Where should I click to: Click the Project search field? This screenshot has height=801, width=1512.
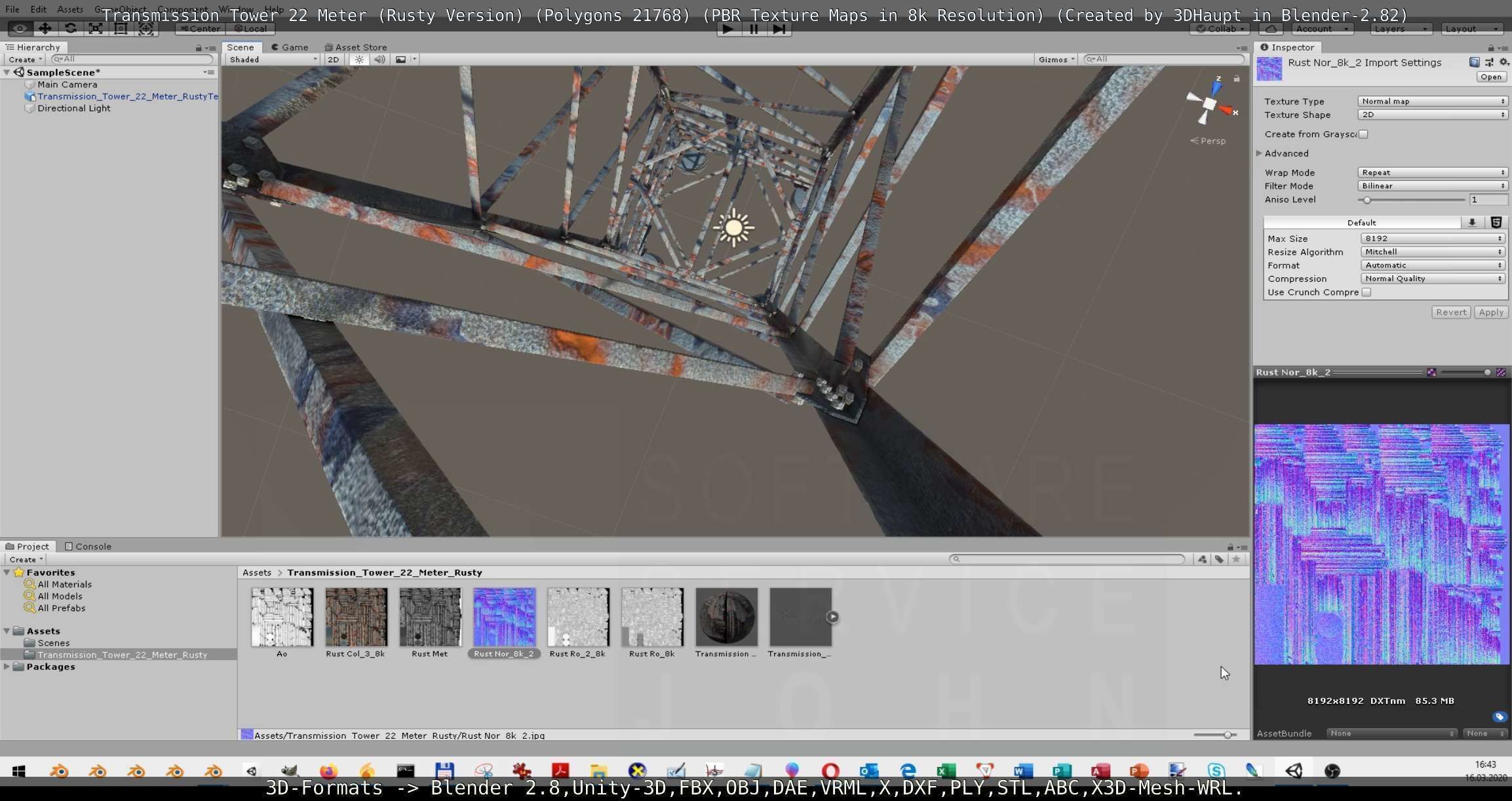tap(1067, 560)
